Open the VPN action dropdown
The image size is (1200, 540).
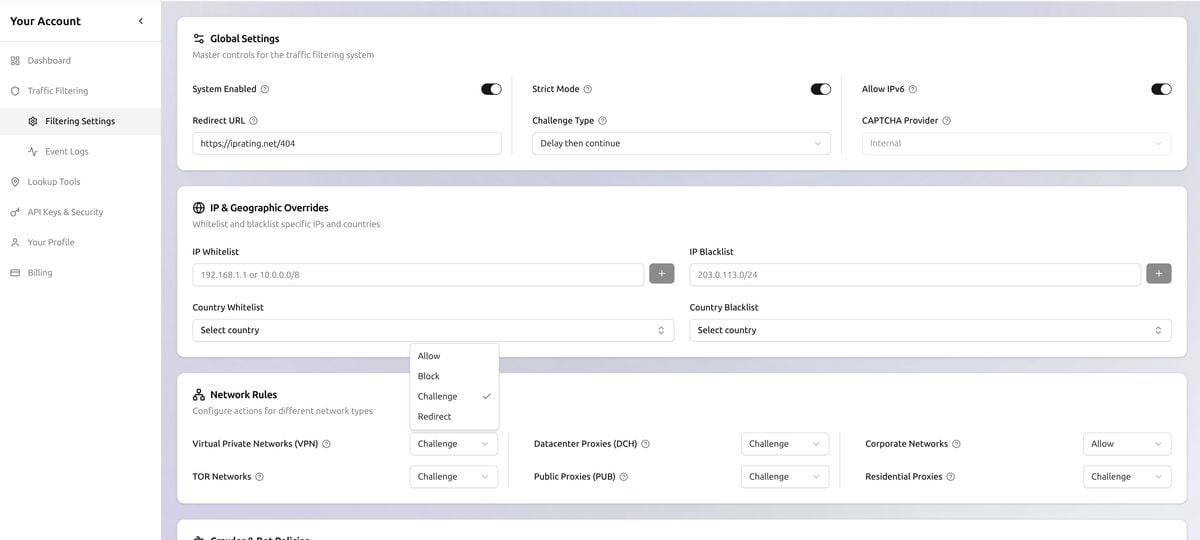(454, 444)
